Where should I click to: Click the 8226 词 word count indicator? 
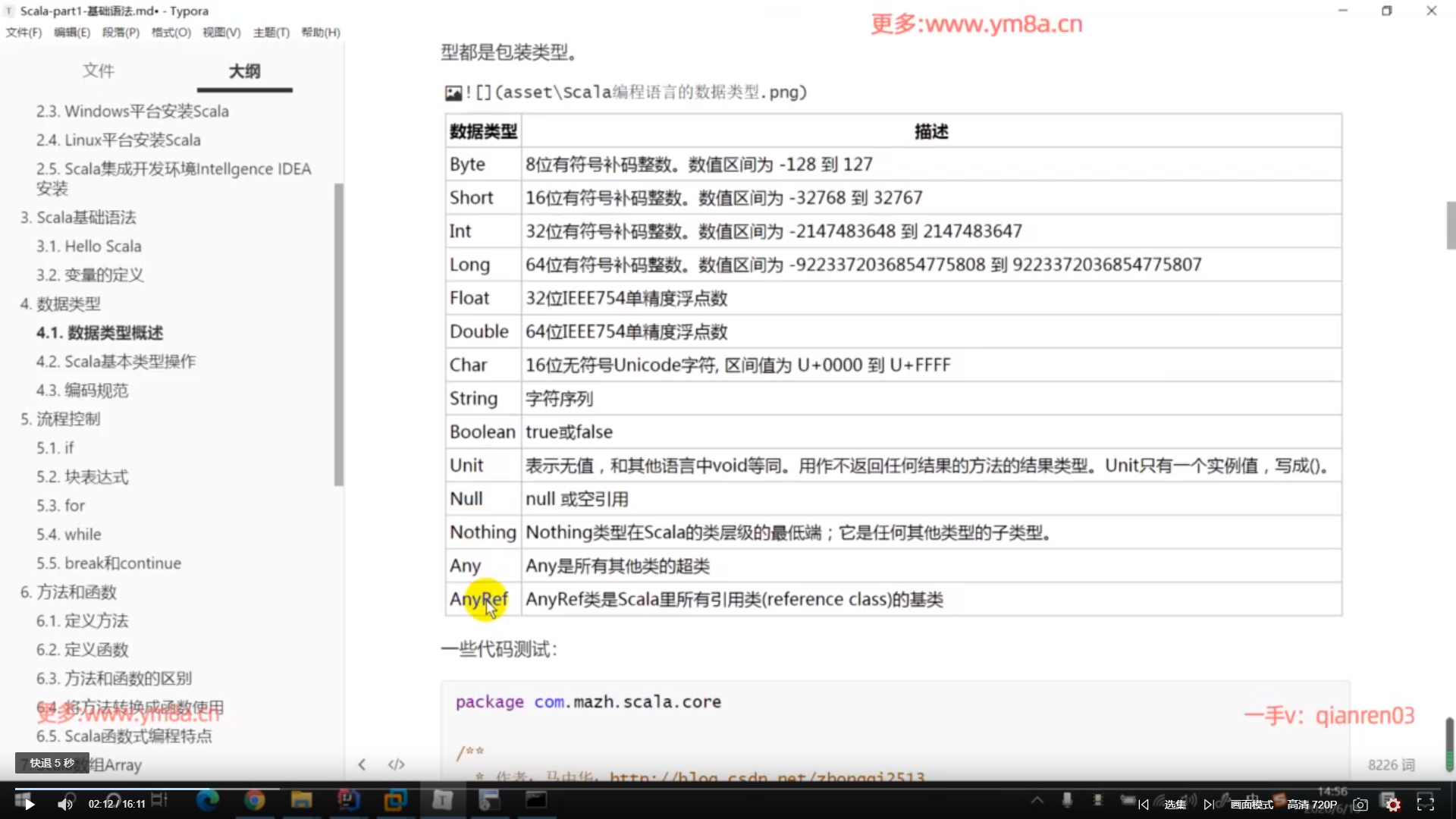point(1391,764)
